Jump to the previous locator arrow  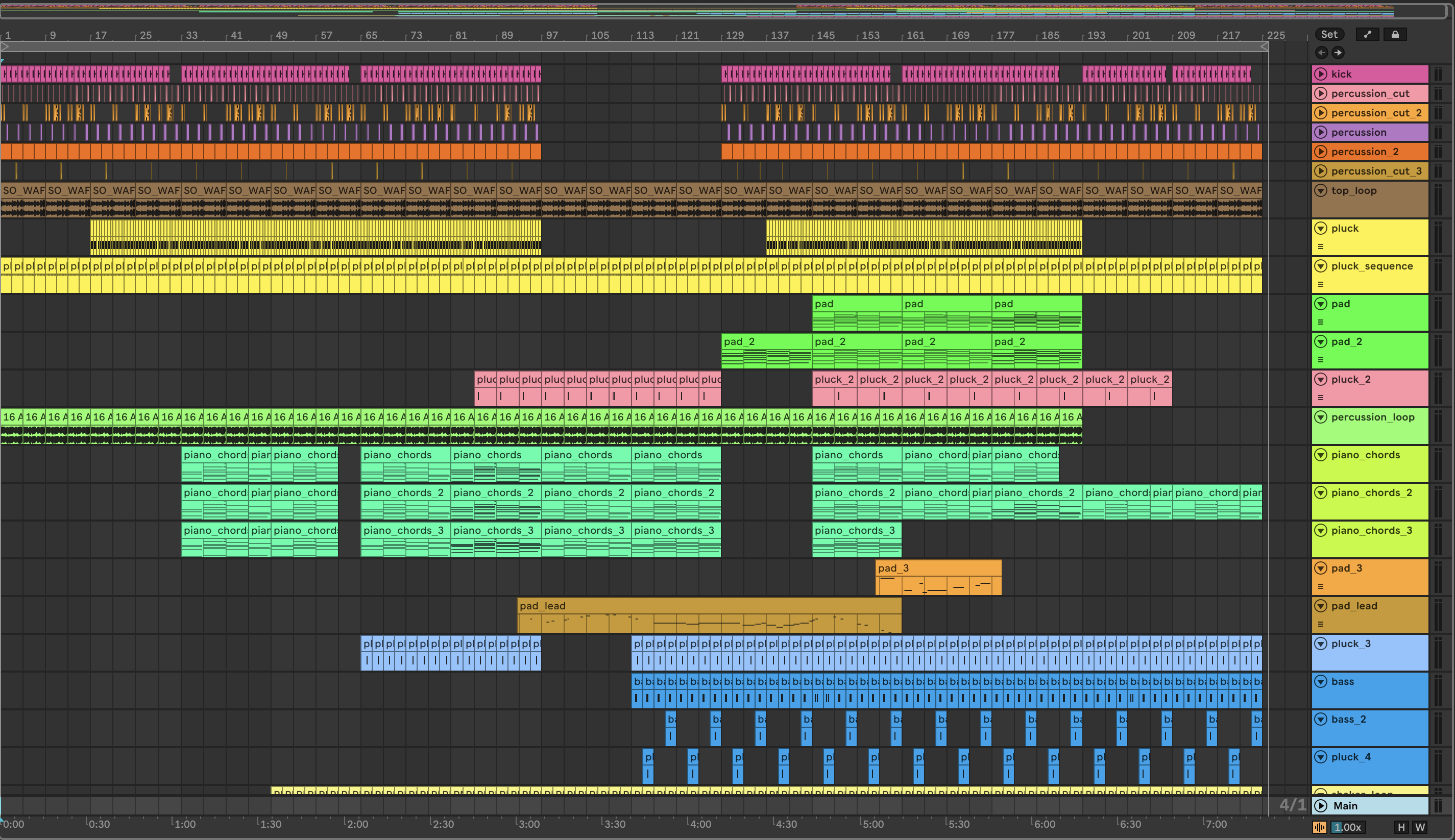pyautogui.click(x=1321, y=53)
